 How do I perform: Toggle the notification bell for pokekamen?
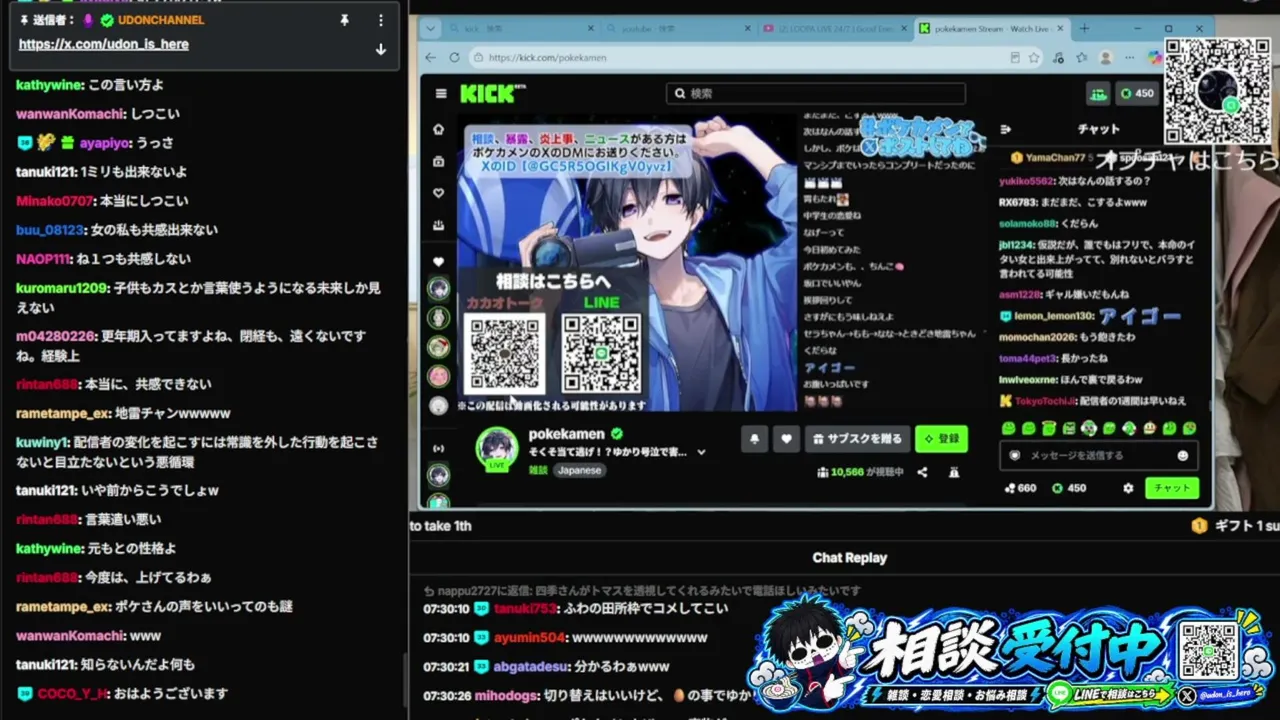[754, 439]
